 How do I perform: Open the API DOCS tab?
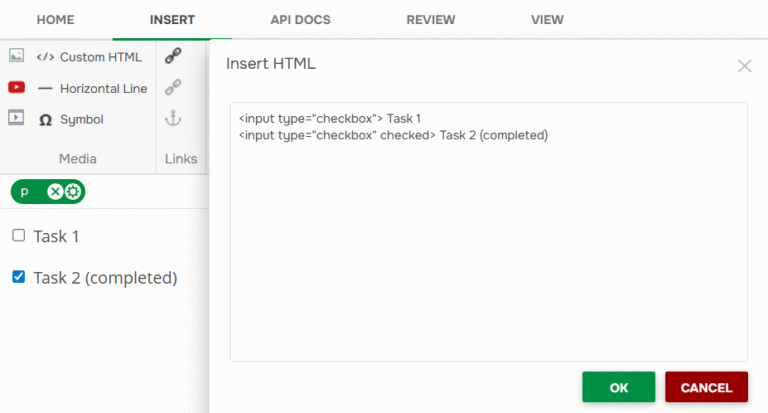[300, 20]
